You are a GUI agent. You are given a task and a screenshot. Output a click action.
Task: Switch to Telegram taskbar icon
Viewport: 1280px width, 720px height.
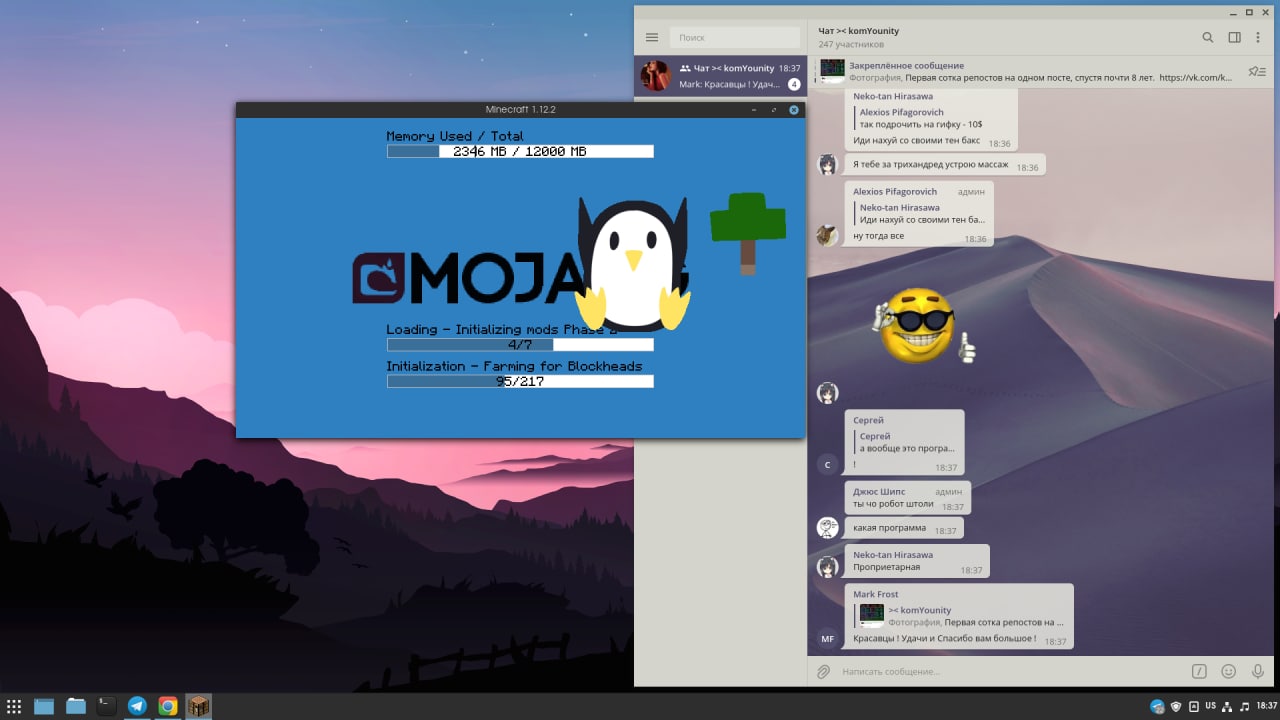[137, 706]
